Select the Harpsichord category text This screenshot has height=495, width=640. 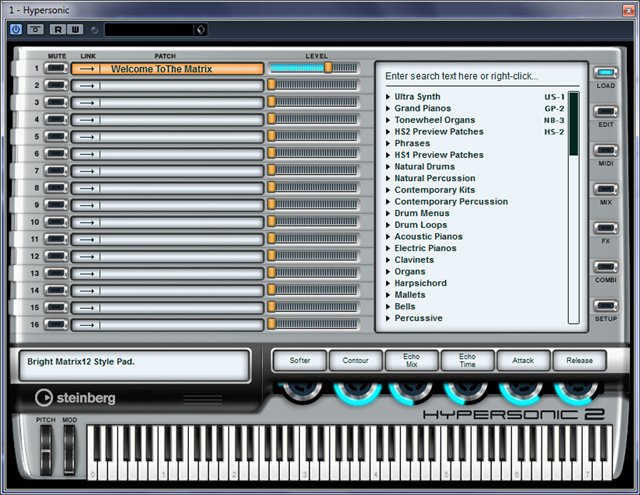coord(420,283)
